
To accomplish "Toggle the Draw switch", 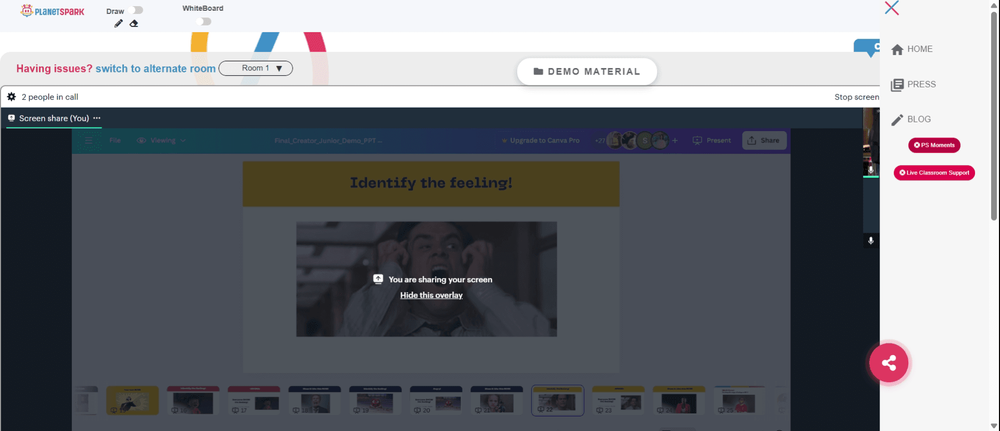I will [135, 10].
